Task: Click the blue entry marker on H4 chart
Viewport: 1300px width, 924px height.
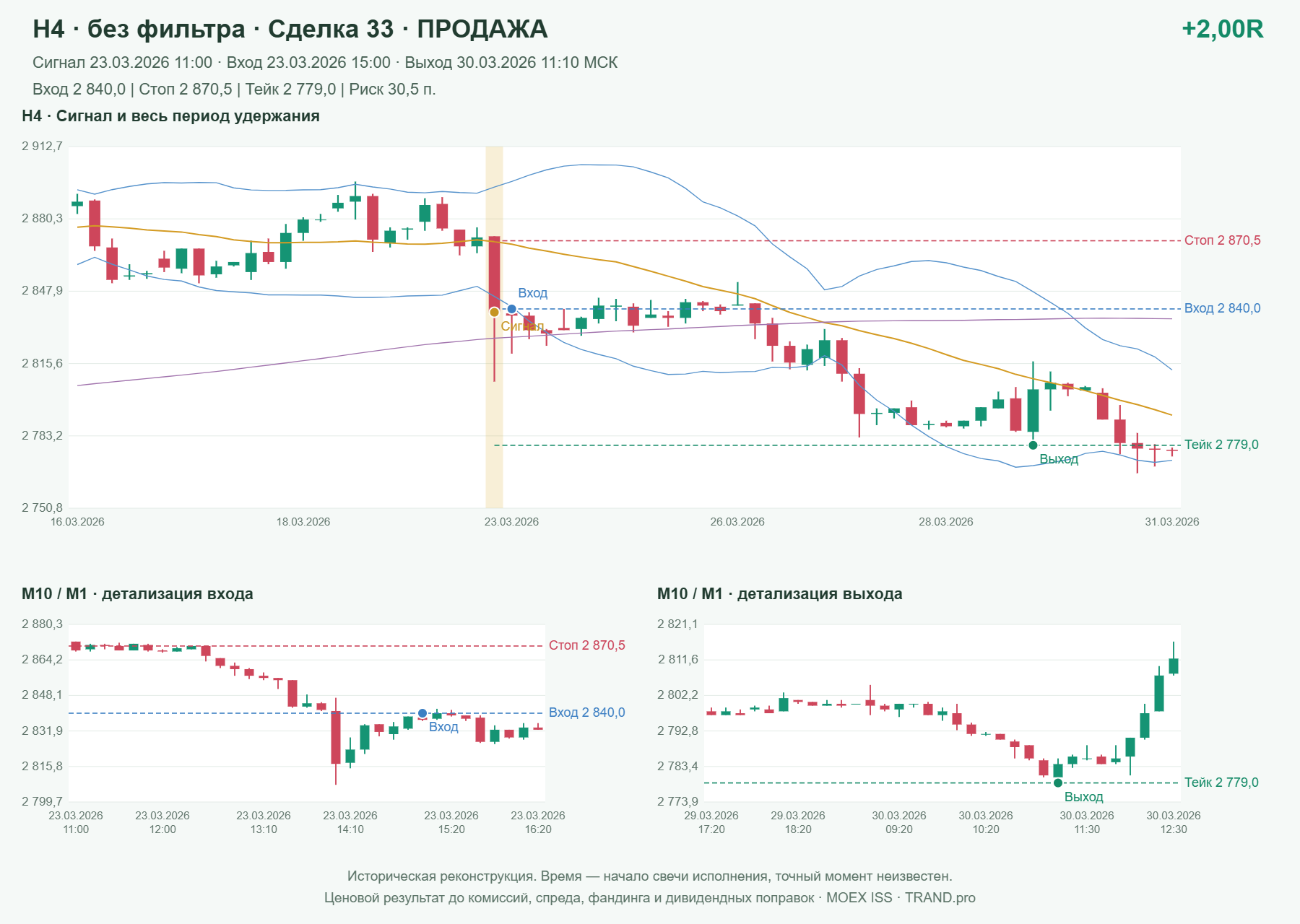Action: coord(511,309)
